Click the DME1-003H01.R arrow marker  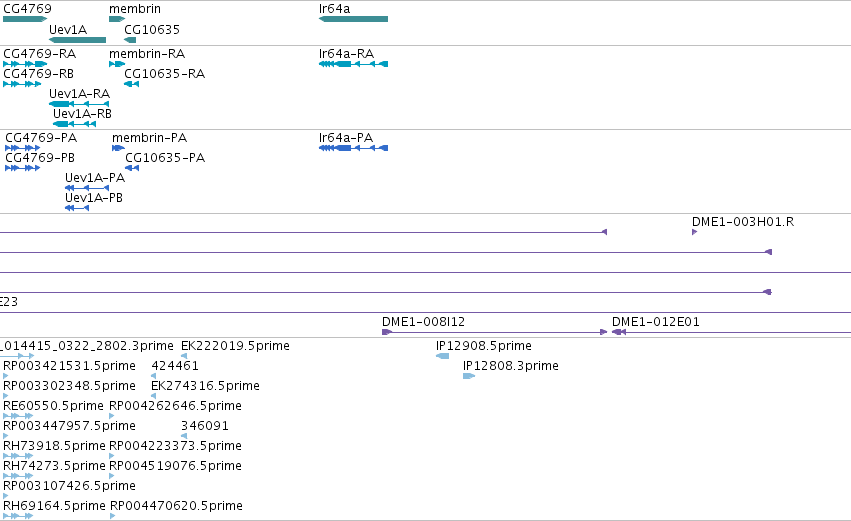[695, 232]
